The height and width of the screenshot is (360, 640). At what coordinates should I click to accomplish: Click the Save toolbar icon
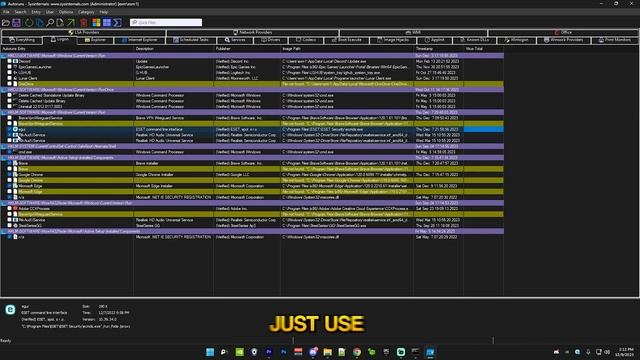click(x=16, y=22)
